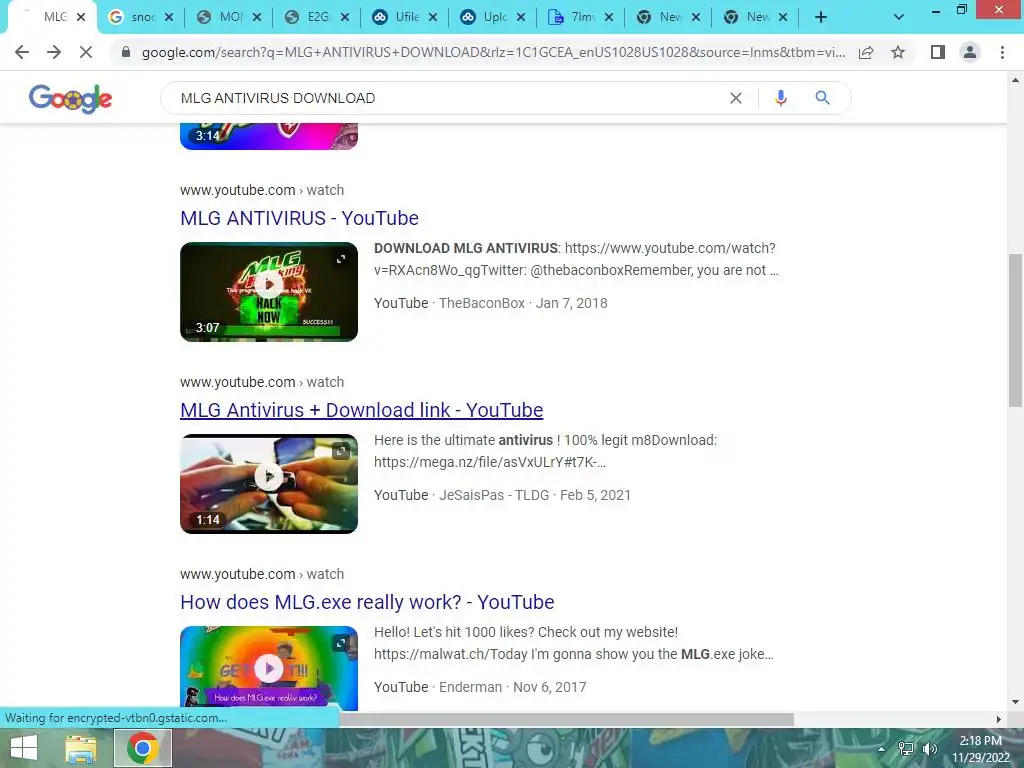Open the volume speaker icon in tray
The image size is (1024, 768).
click(929, 749)
